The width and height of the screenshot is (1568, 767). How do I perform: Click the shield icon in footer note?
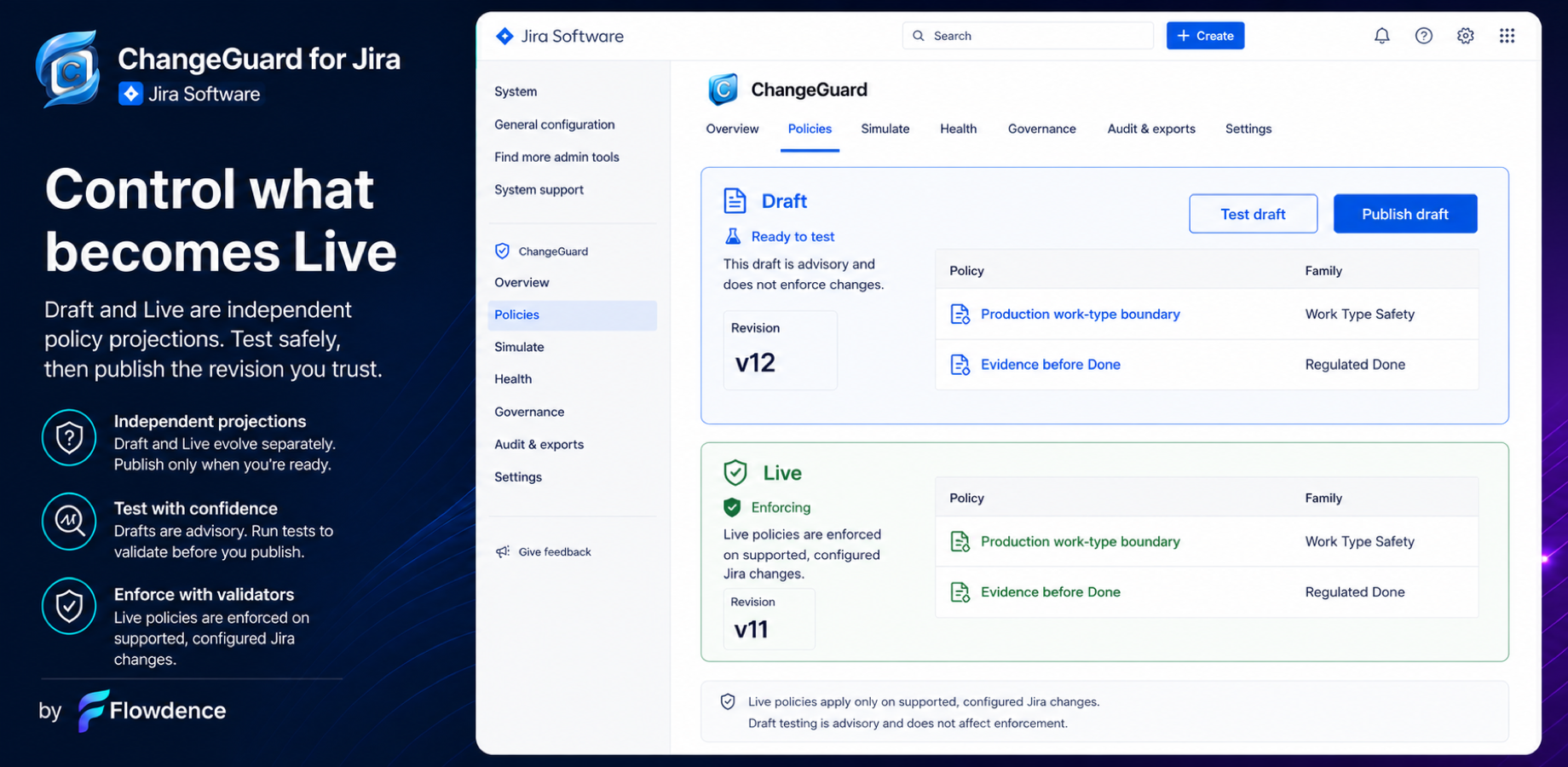(728, 701)
